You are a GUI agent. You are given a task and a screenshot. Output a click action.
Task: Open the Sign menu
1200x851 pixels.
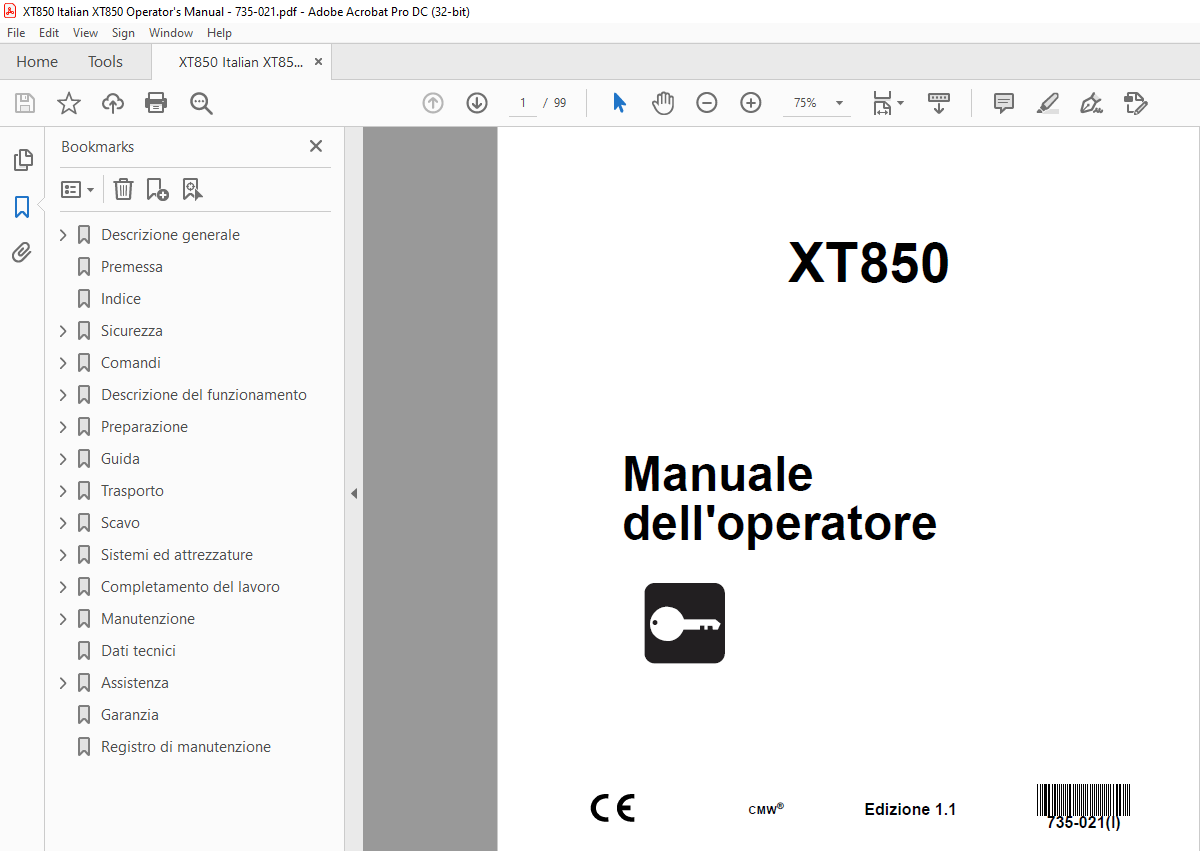(123, 33)
